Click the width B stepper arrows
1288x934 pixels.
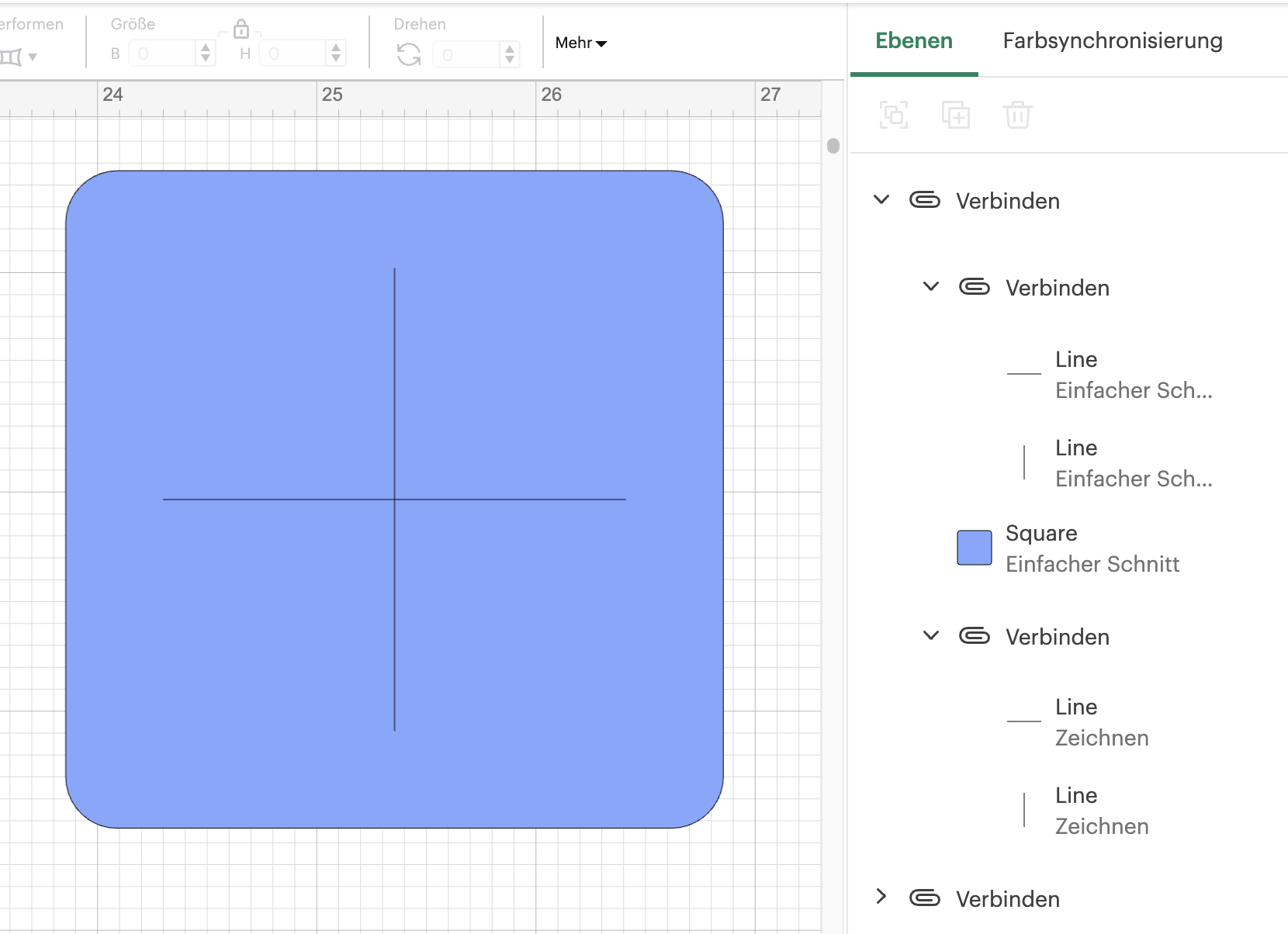click(206, 53)
